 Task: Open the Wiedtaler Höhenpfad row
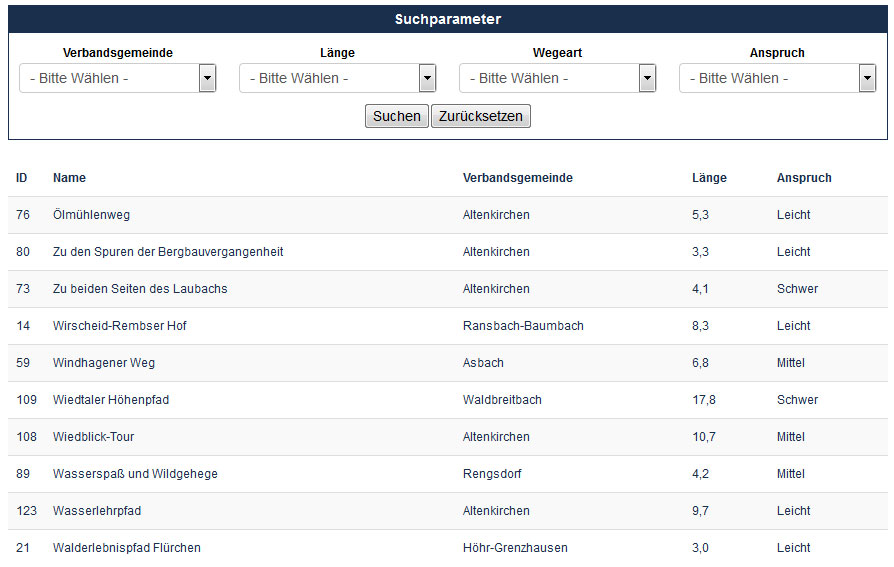(x=448, y=400)
